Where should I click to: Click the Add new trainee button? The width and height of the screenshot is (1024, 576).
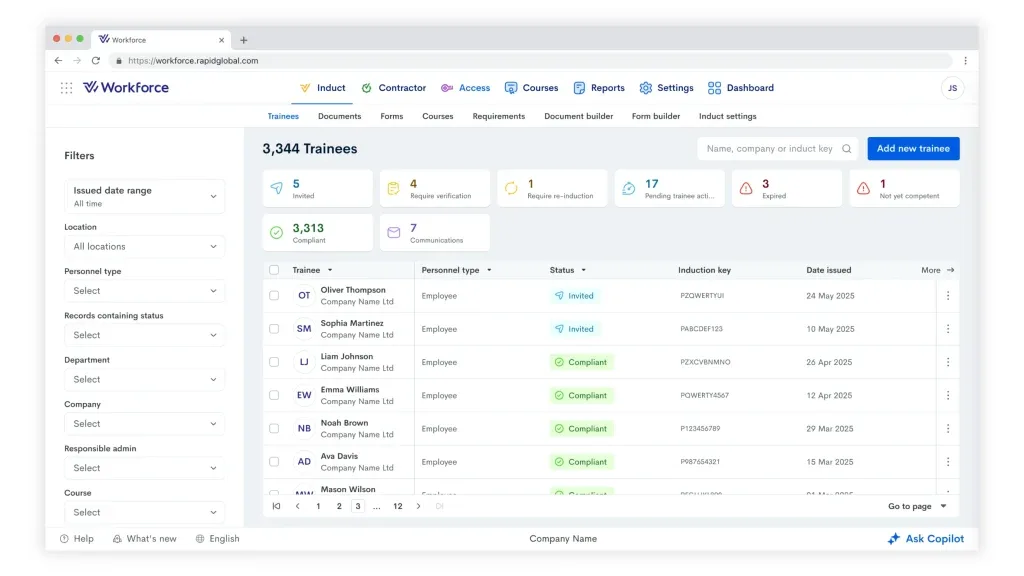[x=913, y=149]
